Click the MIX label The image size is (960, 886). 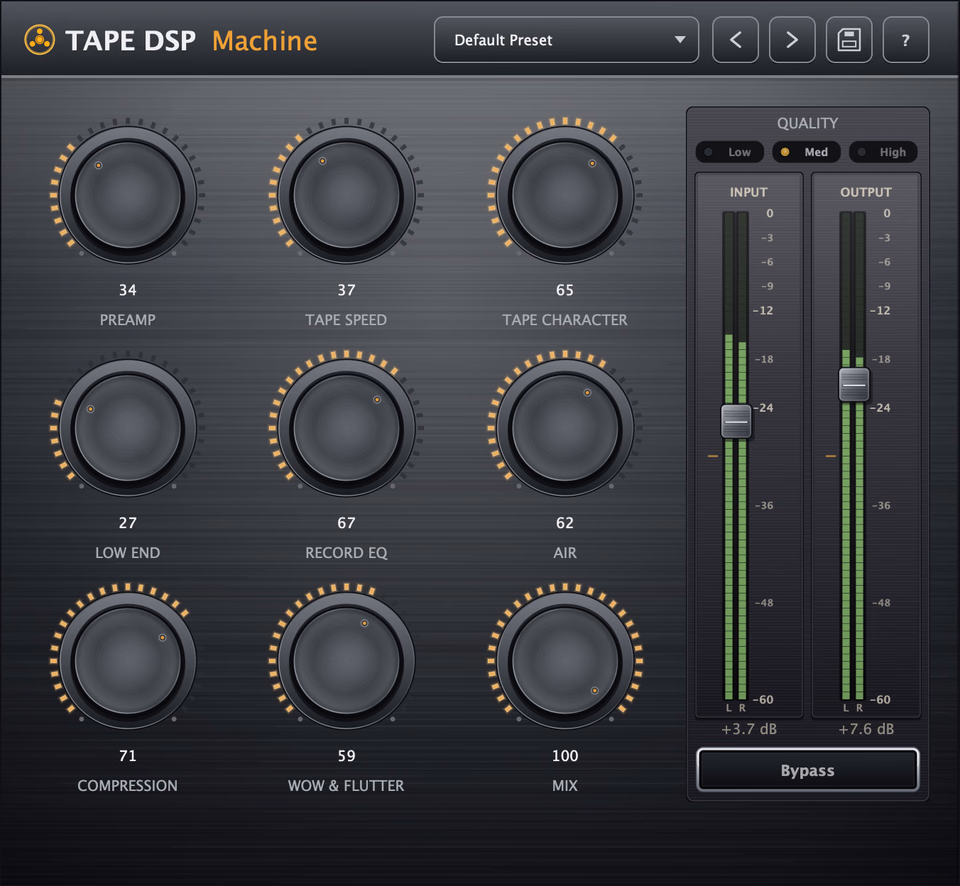[x=564, y=786]
